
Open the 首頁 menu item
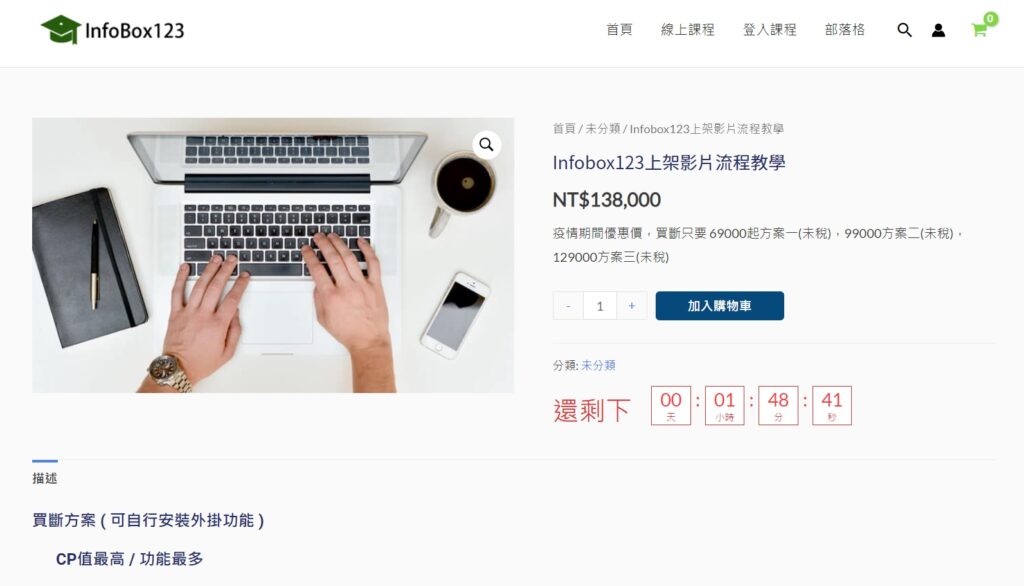pyautogui.click(x=619, y=30)
